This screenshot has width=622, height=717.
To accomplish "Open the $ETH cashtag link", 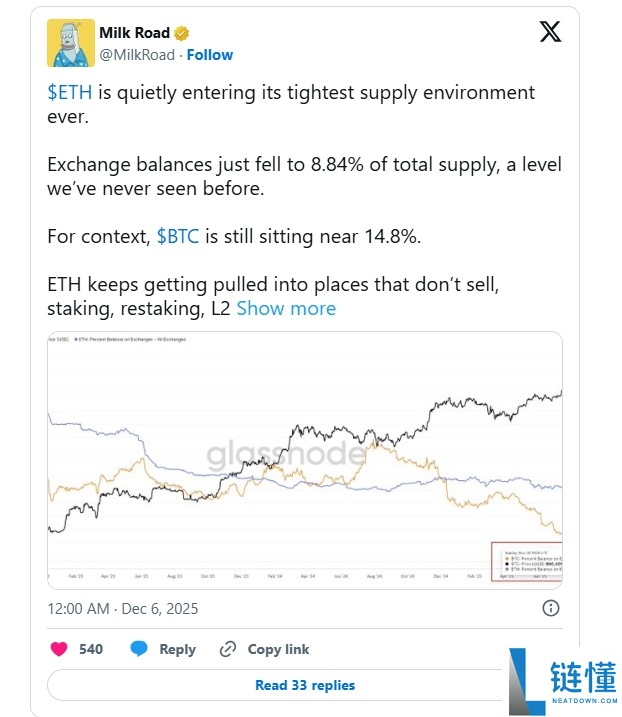I will click(x=71, y=93).
